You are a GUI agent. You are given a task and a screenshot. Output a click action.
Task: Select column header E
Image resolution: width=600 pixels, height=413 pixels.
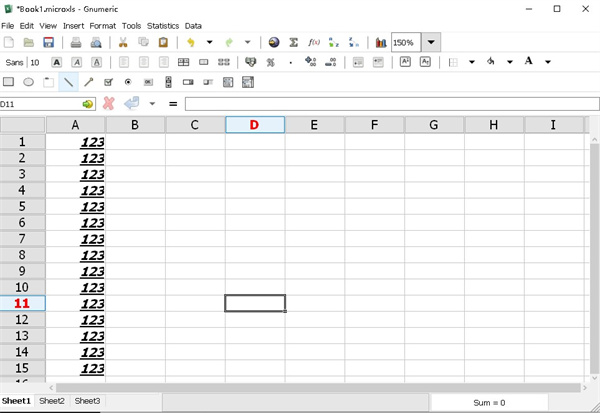click(x=314, y=125)
